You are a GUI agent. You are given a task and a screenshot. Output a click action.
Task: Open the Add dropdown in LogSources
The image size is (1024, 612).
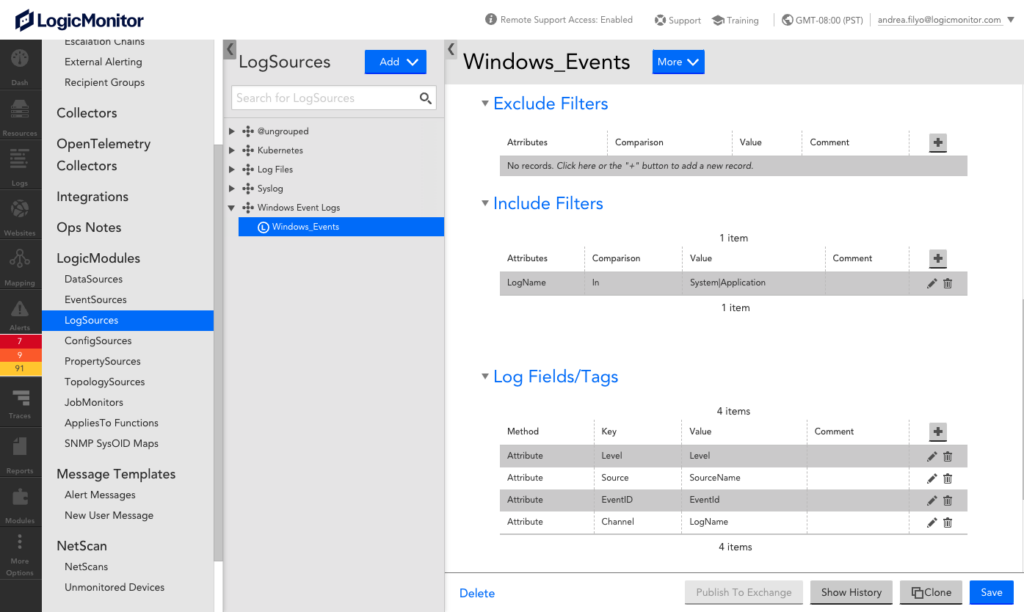click(396, 62)
